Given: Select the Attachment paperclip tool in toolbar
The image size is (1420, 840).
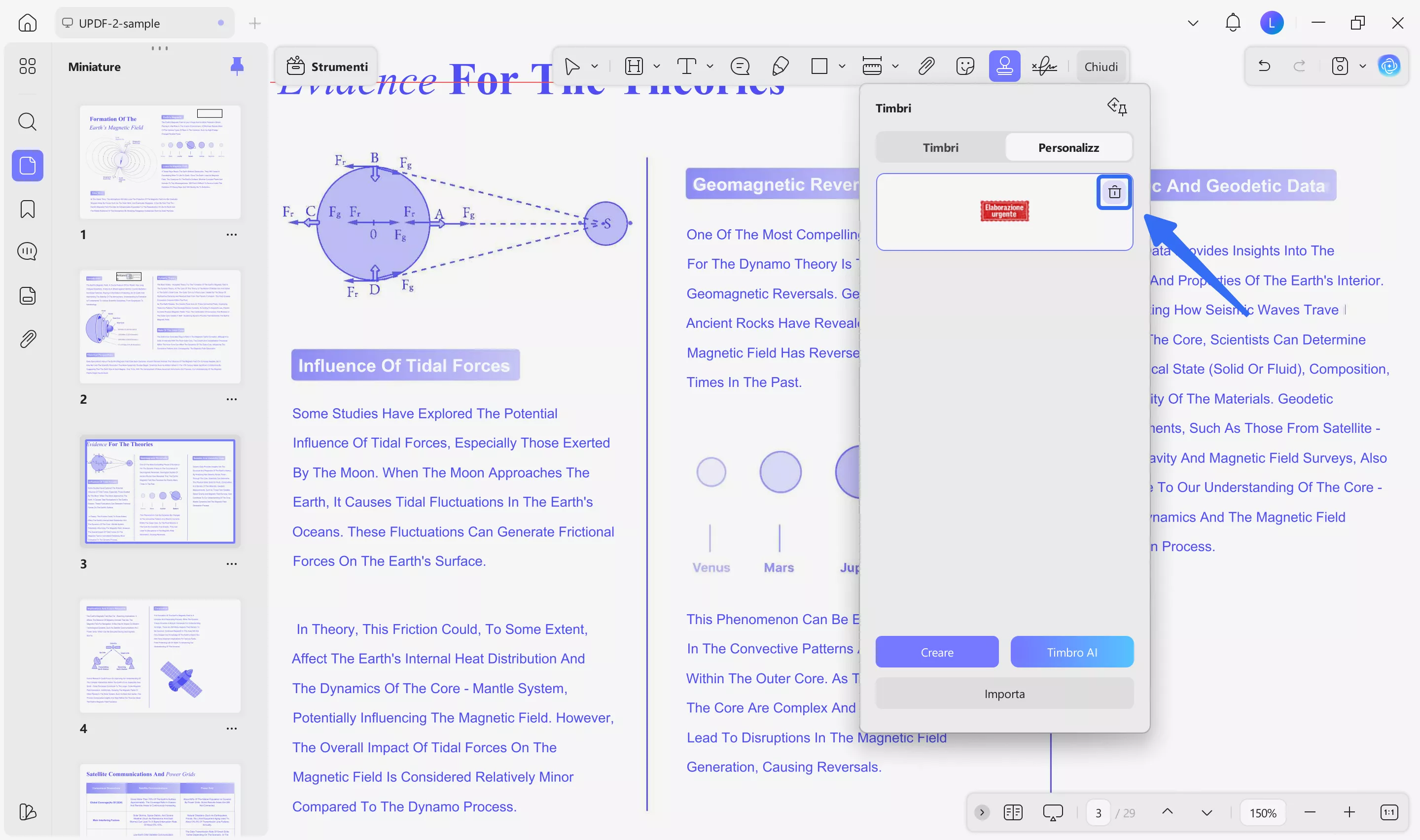Looking at the screenshot, I should coord(926,66).
